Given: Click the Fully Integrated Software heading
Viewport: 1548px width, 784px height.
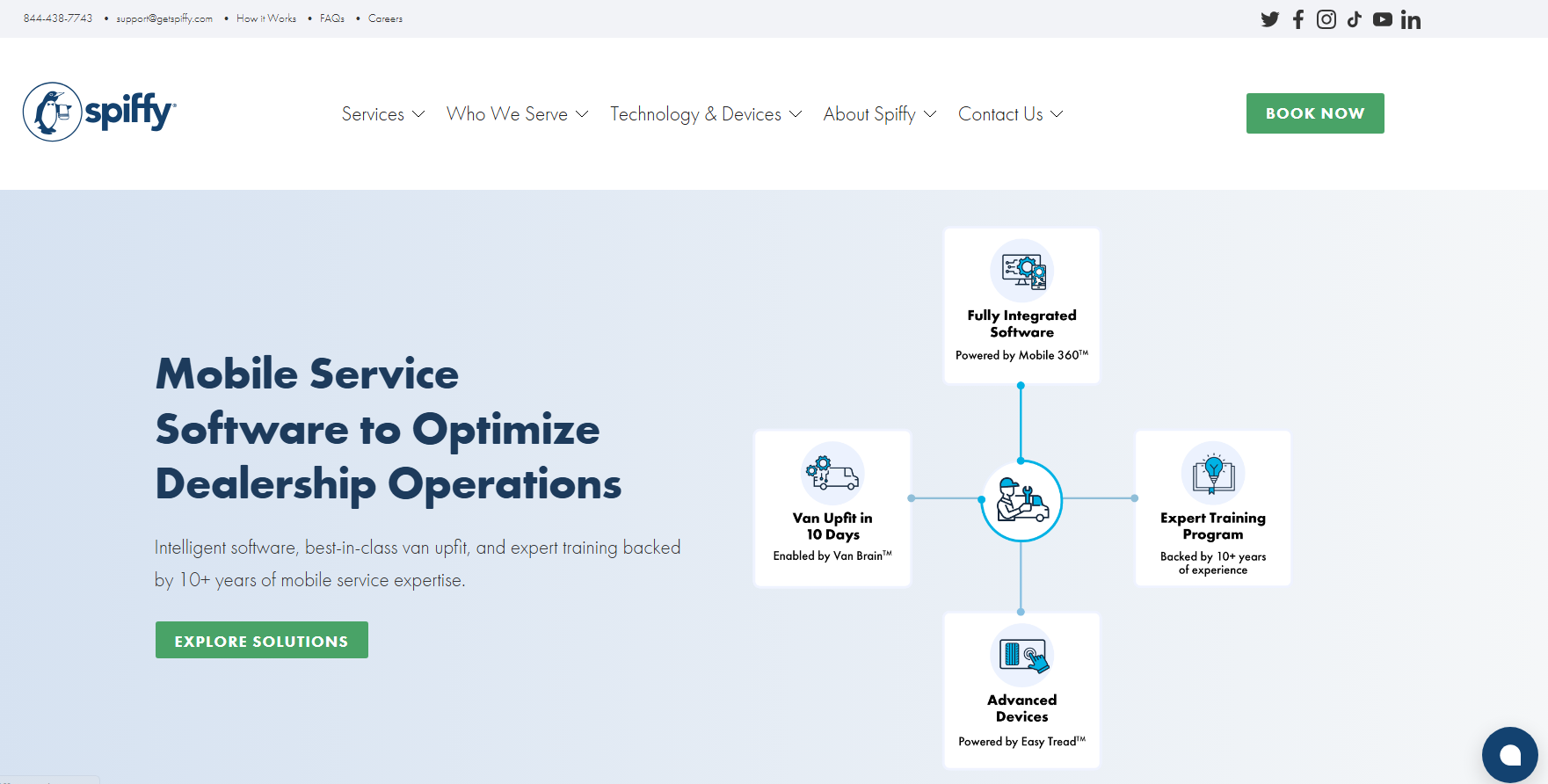Looking at the screenshot, I should pyautogui.click(x=1022, y=323).
